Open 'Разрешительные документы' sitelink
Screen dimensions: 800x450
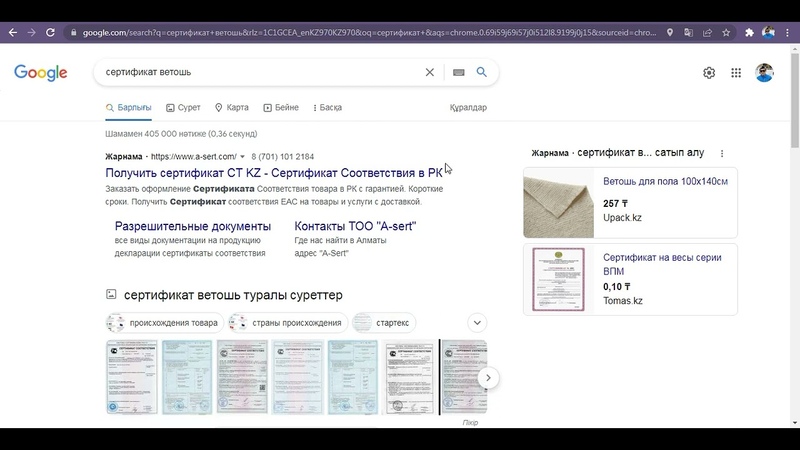tap(193, 226)
